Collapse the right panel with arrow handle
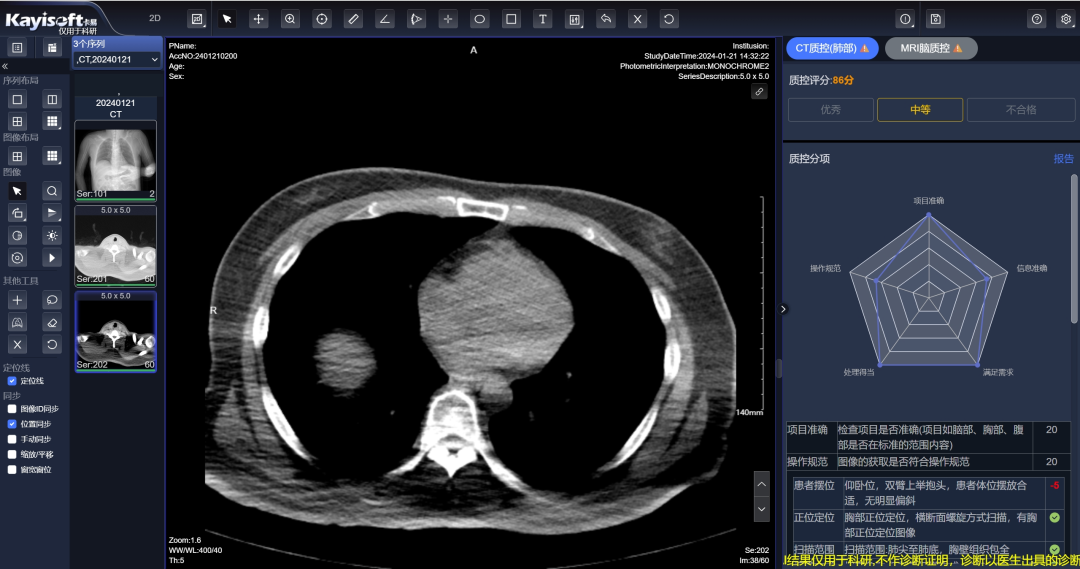The image size is (1080, 569). point(783,309)
